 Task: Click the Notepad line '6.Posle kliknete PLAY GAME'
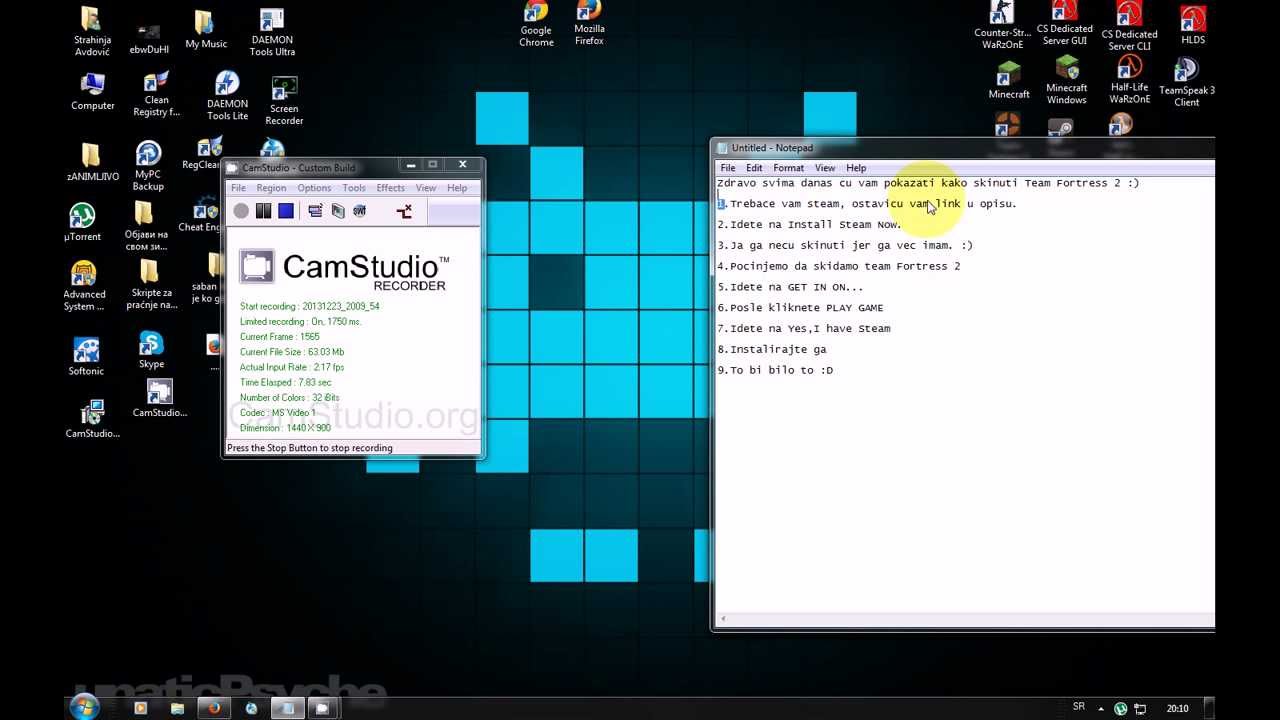(800, 307)
